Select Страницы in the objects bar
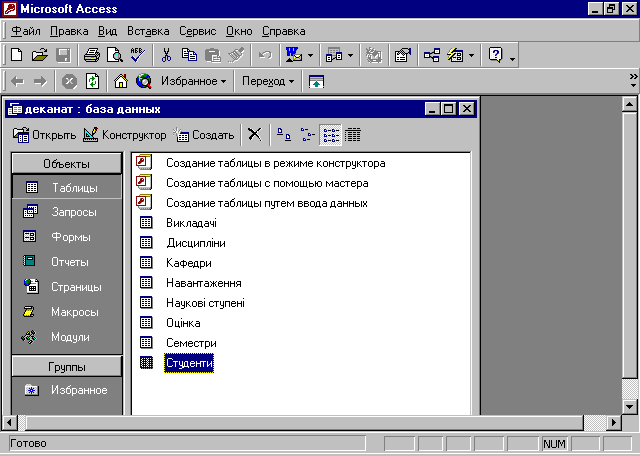Viewport: 640px width, 456px height. click(x=67, y=287)
